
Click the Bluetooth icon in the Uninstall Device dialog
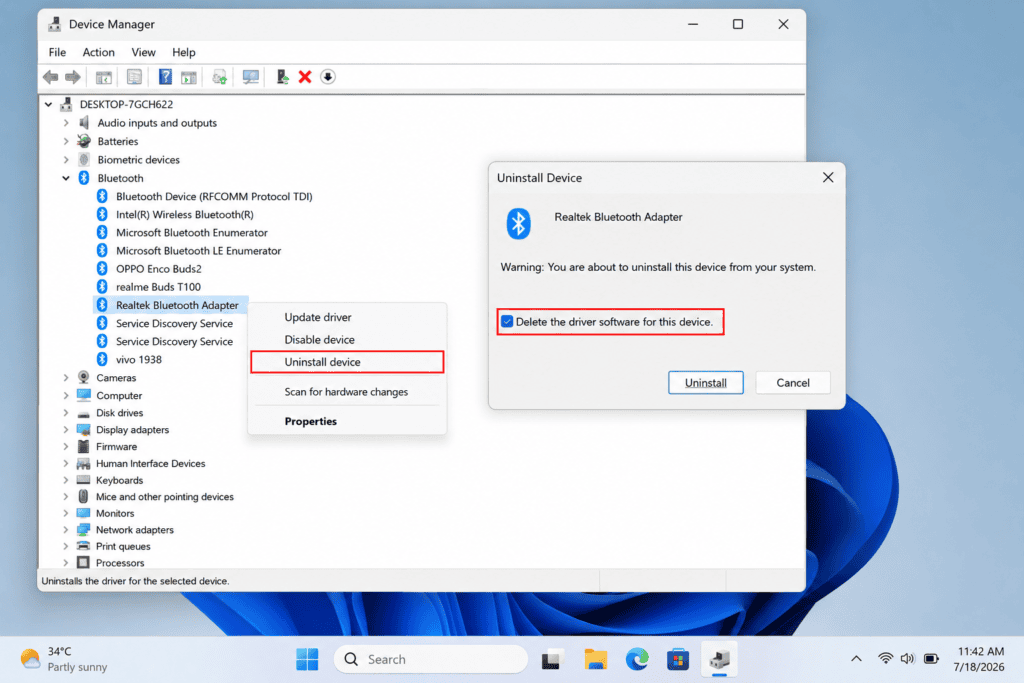519,223
